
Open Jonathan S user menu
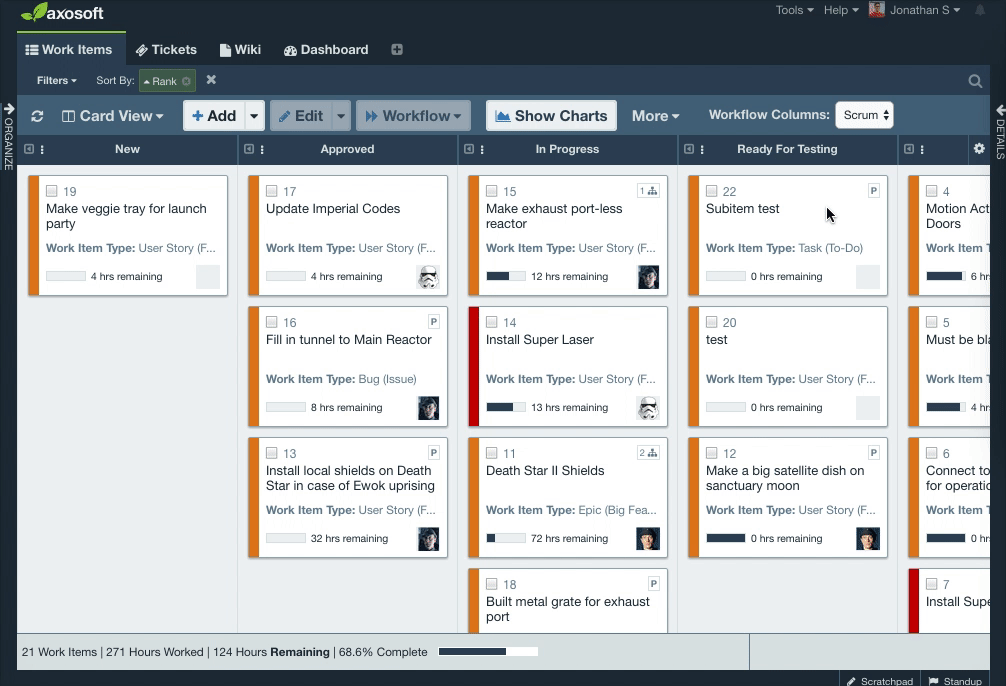(x=925, y=10)
